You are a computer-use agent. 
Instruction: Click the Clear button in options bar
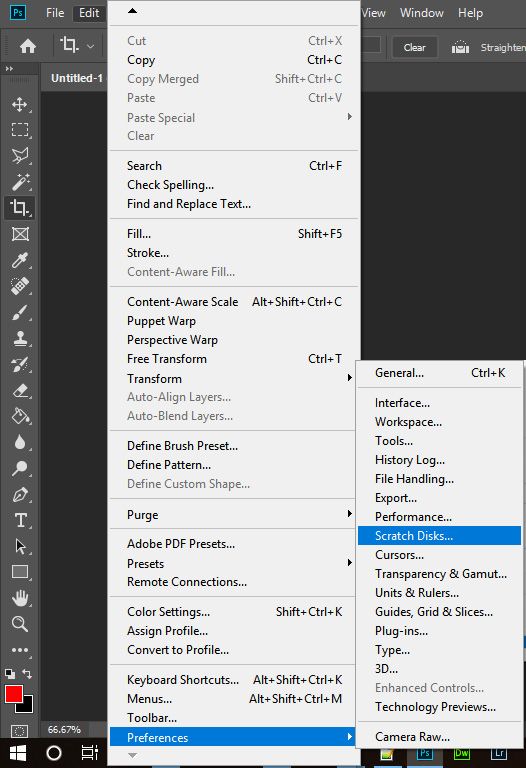pos(414,48)
